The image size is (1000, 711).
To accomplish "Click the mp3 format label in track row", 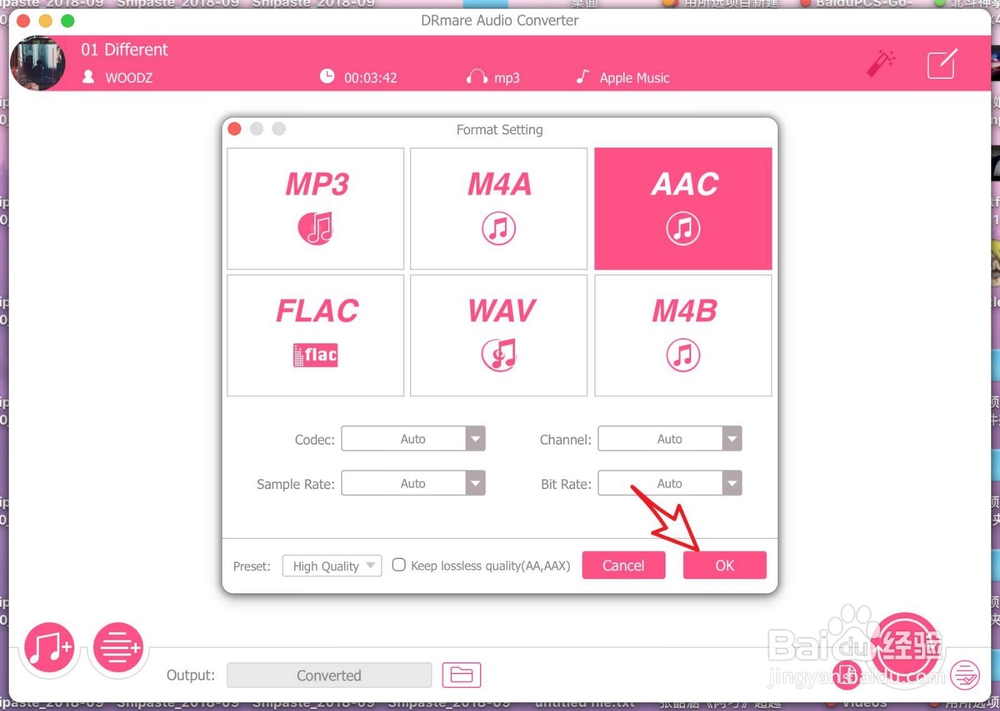I will [507, 78].
